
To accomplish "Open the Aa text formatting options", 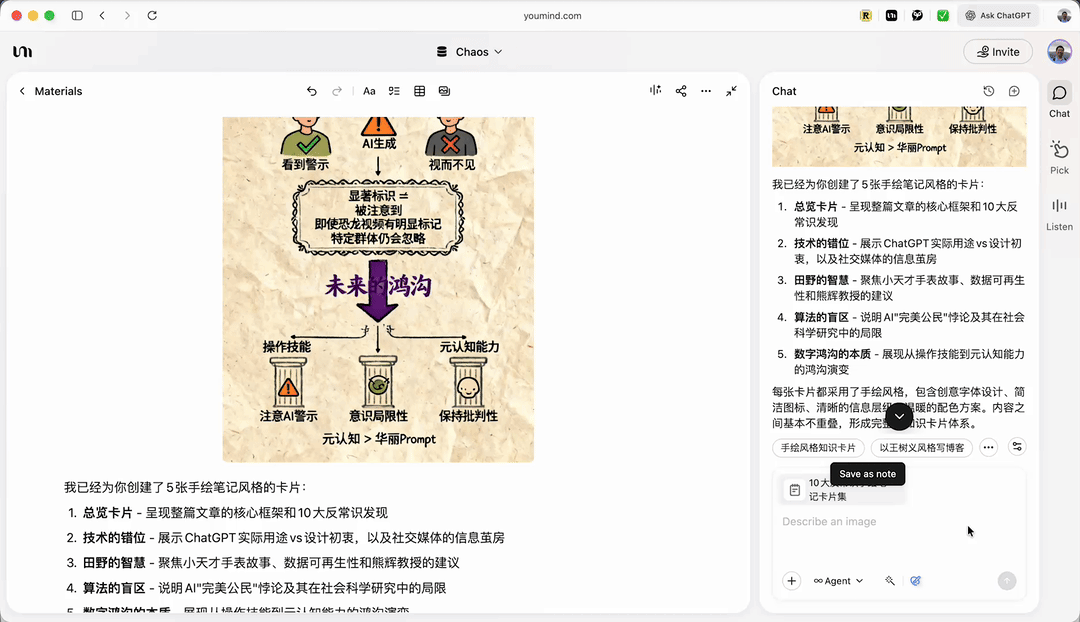I will (369, 91).
